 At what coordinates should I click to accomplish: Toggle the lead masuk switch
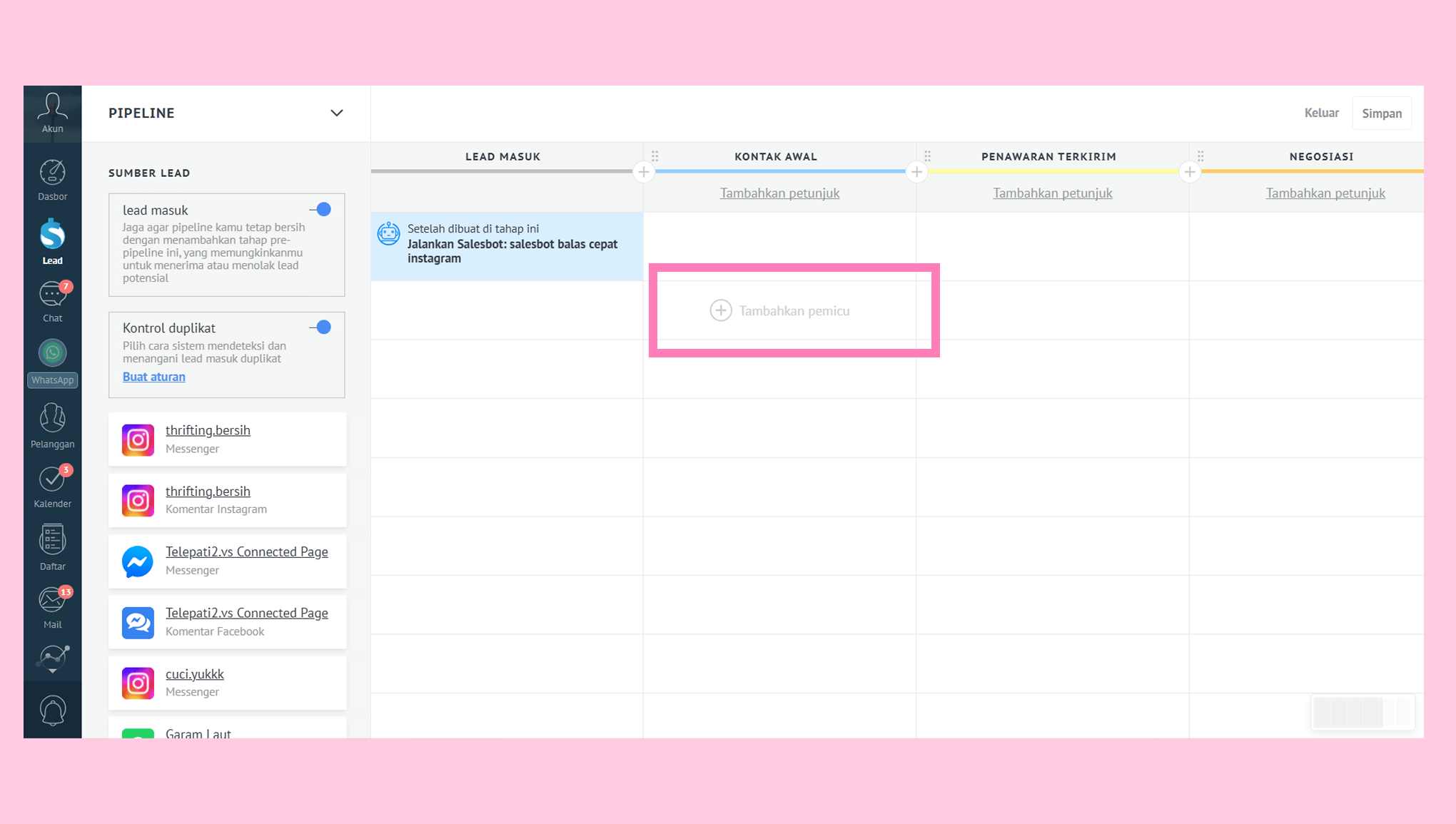tap(321, 210)
